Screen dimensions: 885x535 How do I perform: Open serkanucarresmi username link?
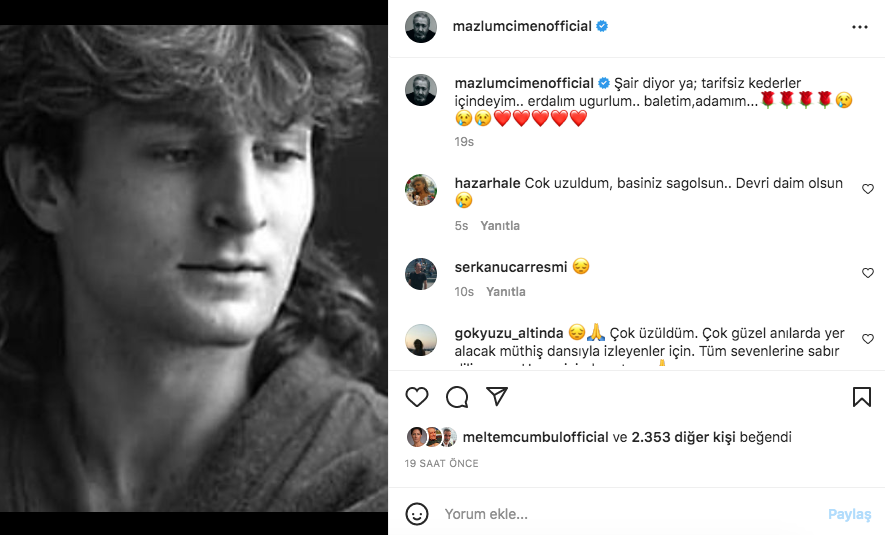point(511,267)
